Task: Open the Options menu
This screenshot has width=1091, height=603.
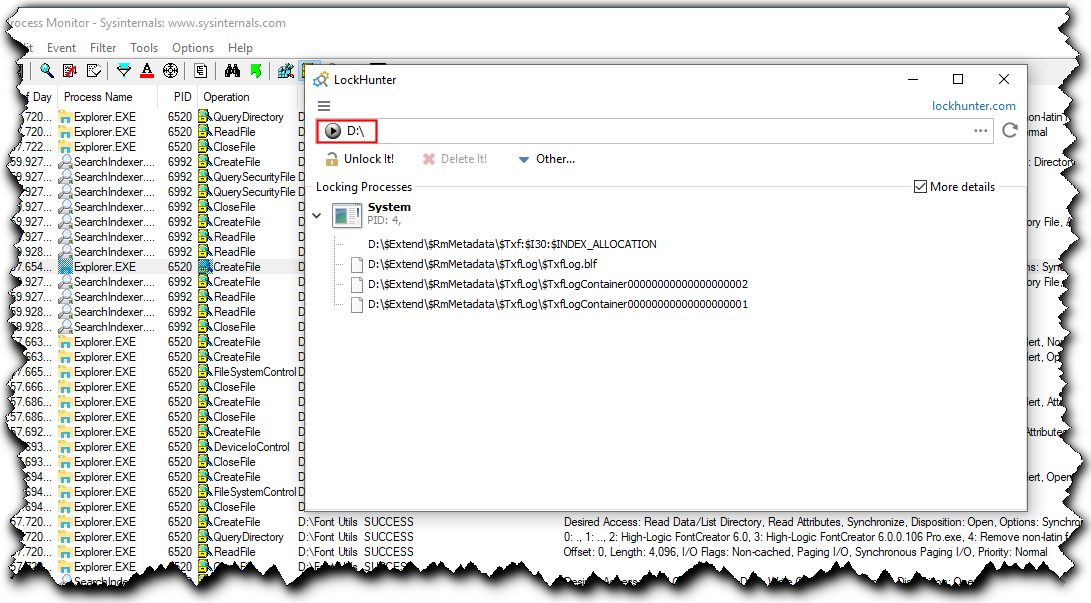Action: coord(193,48)
